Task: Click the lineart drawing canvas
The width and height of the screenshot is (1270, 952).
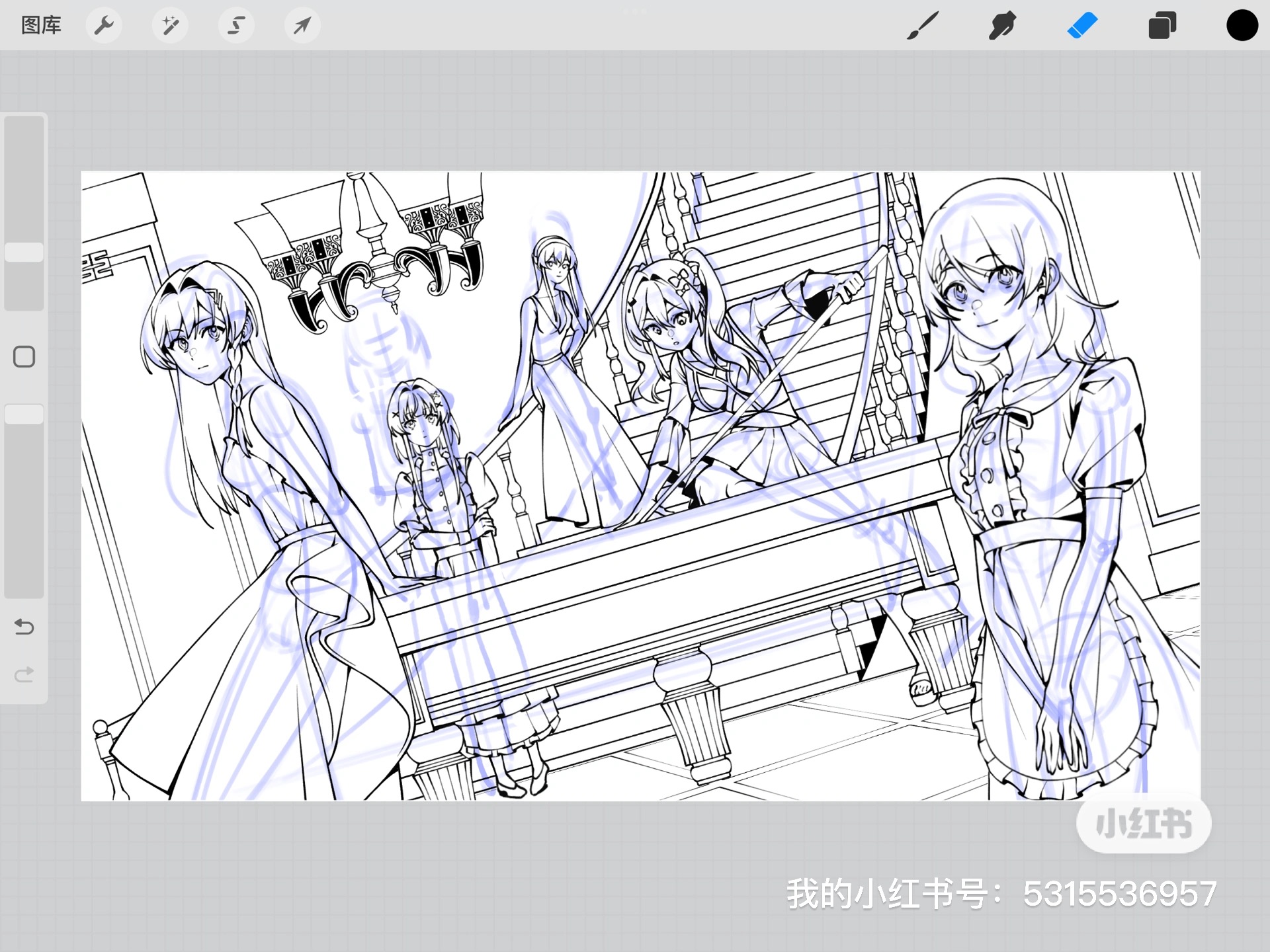Action: tap(640, 486)
